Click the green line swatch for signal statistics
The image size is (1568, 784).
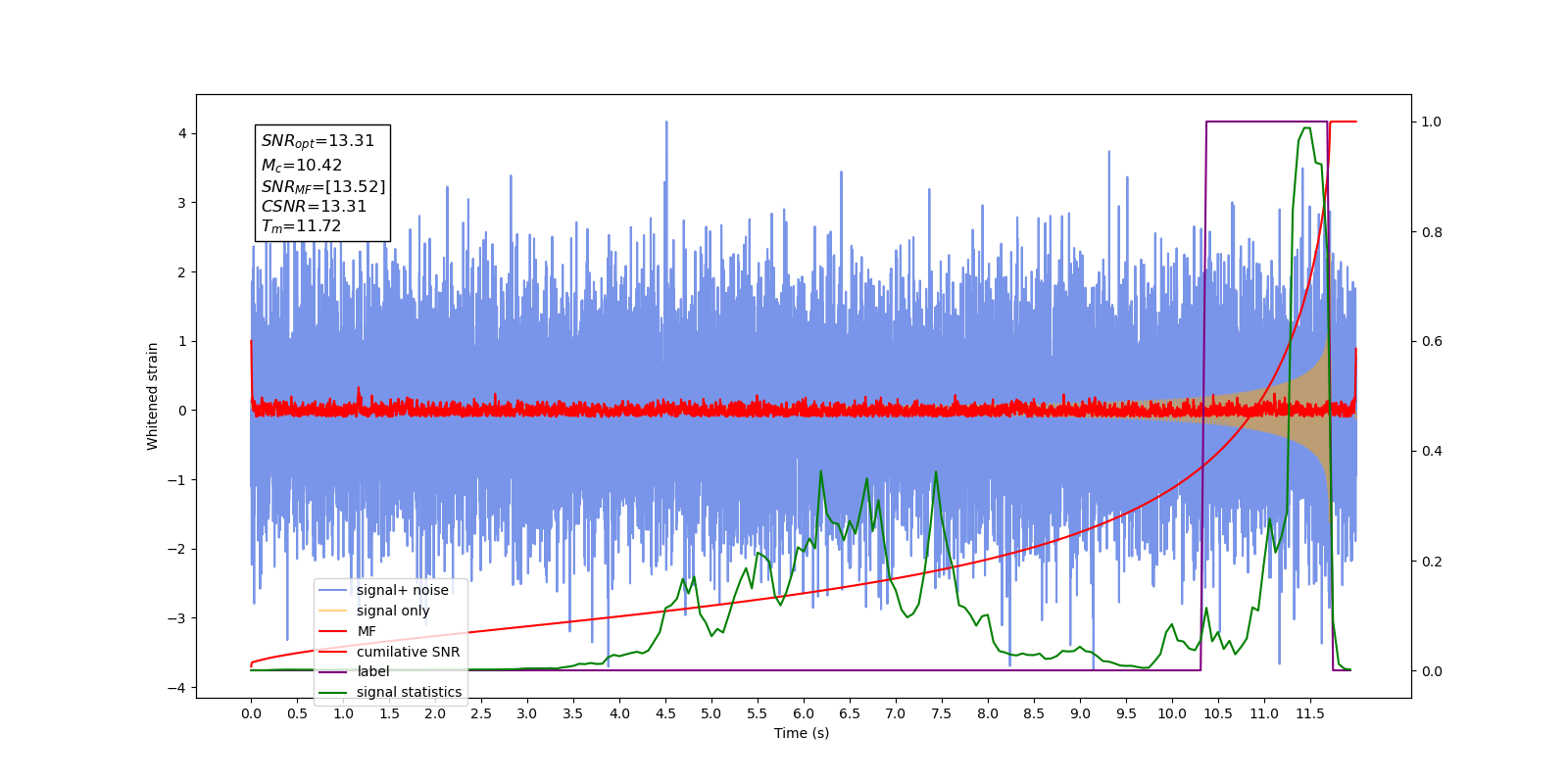[x=333, y=692]
